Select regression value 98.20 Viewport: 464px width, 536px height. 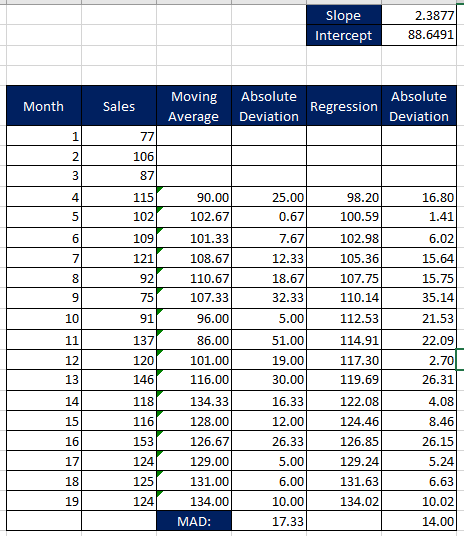[x=344, y=197]
